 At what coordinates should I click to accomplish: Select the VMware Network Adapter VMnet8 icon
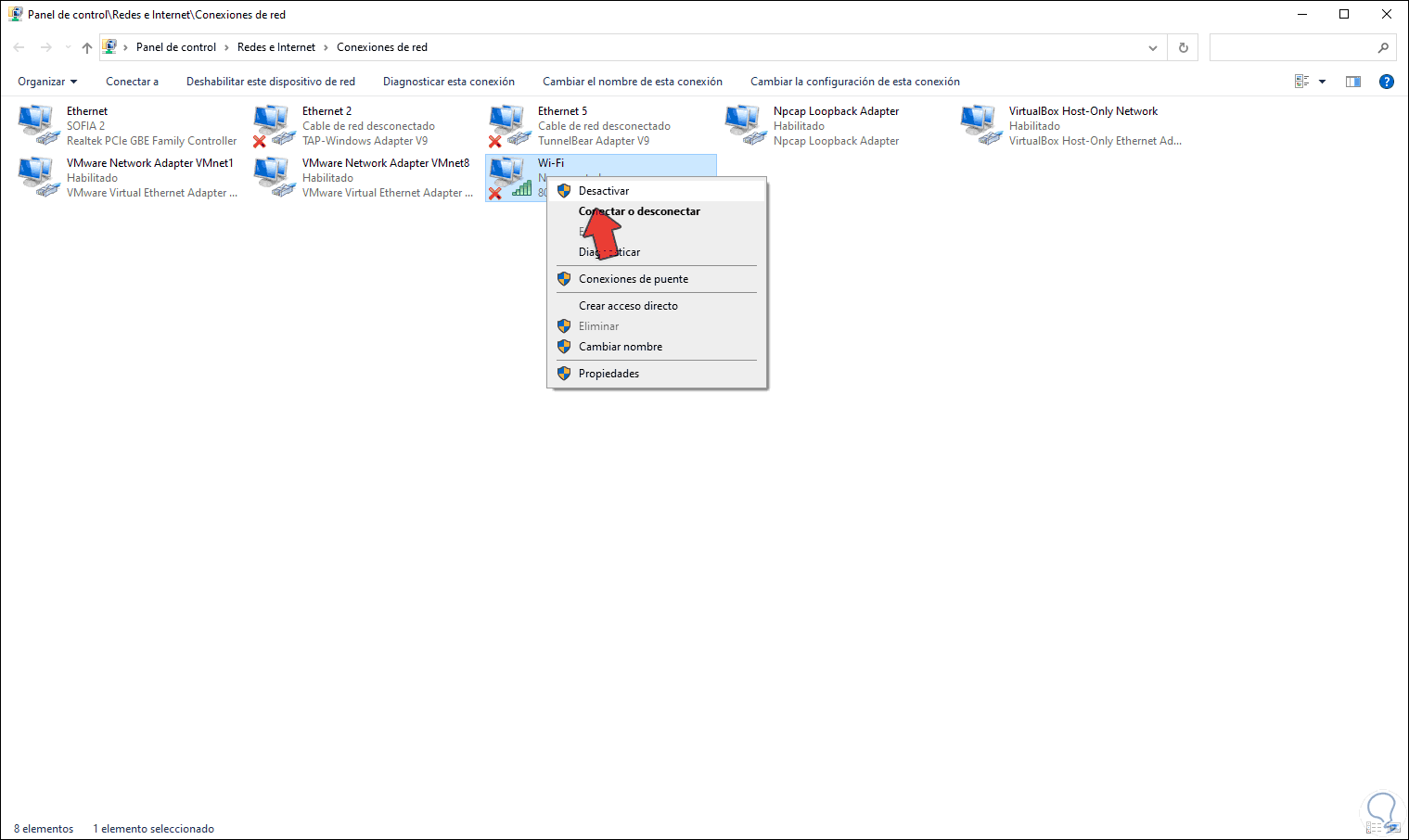(275, 177)
